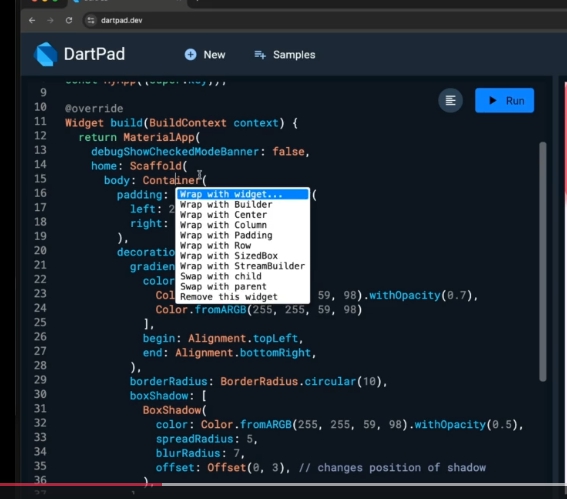Click 'bottomRight' on line 27
The width and height of the screenshot is (567, 499).
(275, 353)
